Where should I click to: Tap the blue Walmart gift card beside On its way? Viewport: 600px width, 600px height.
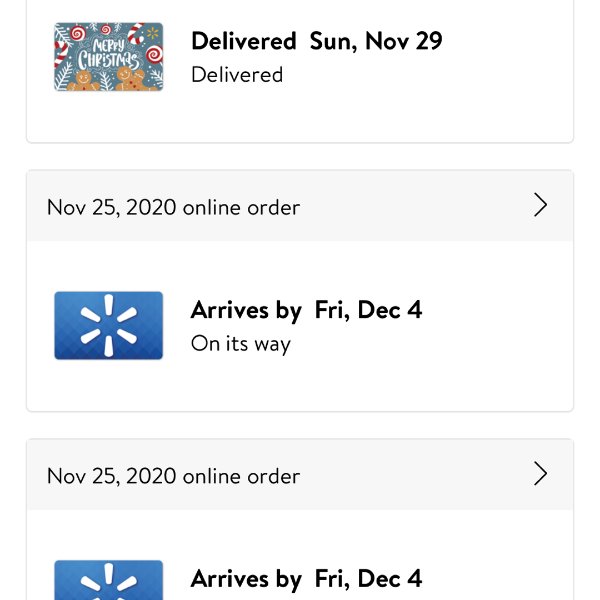coord(109,326)
